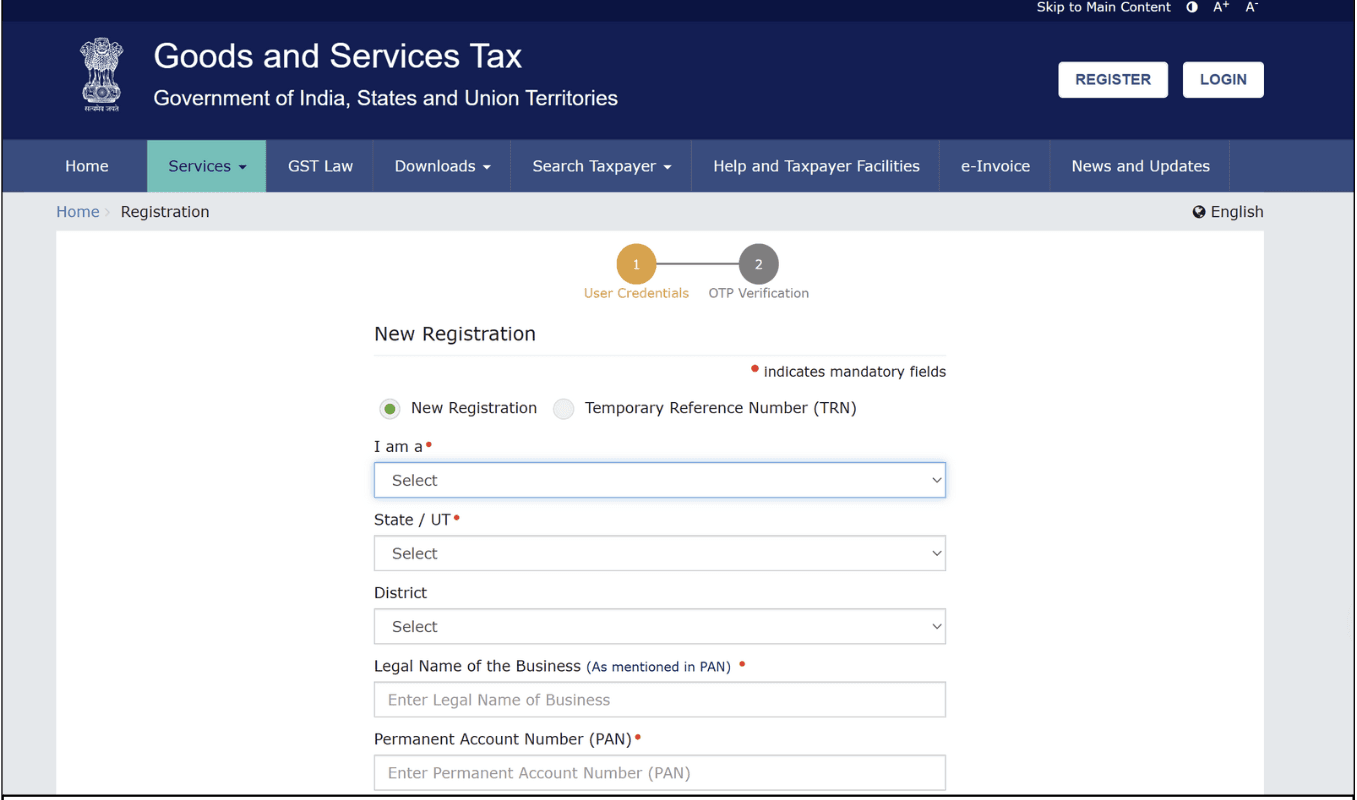This screenshot has width=1357, height=800.
Task: Open the District dropdown
Action: [x=660, y=626]
